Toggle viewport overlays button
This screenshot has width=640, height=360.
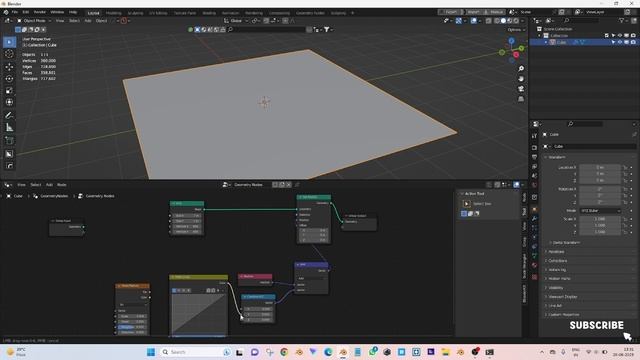[x=473, y=21]
